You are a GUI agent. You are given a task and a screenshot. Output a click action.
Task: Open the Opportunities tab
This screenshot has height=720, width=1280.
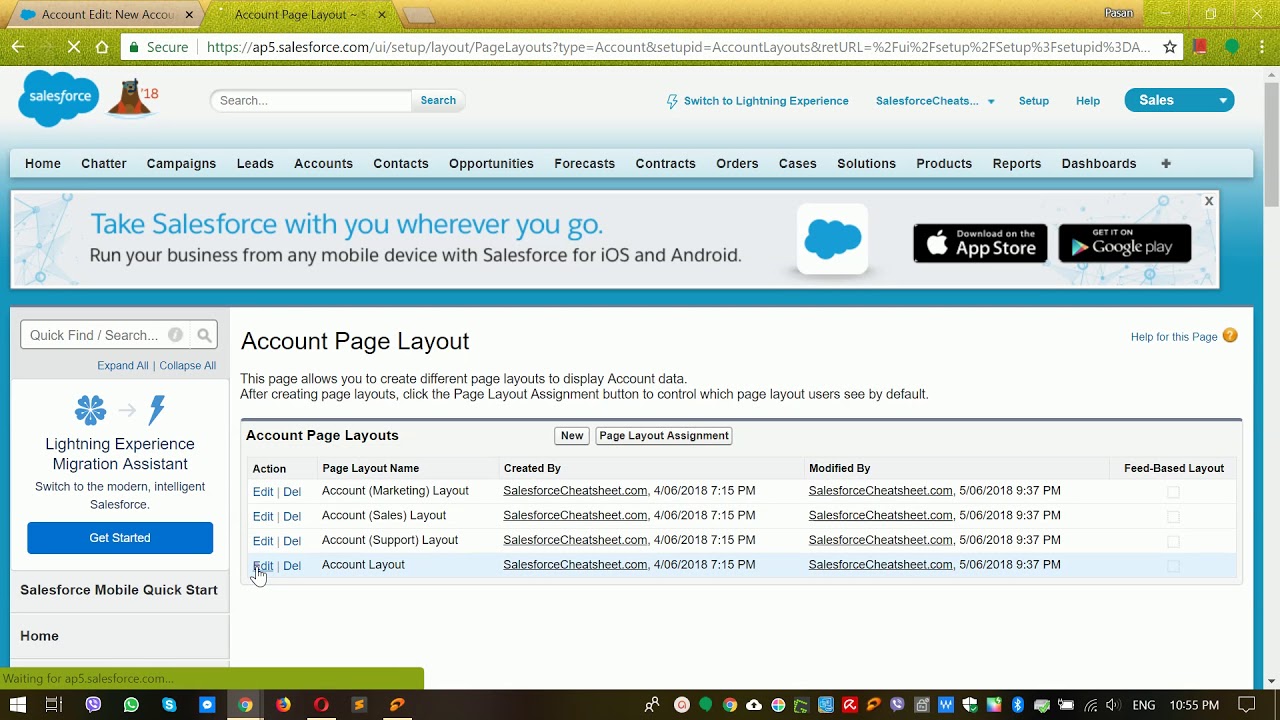tap(491, 164)
